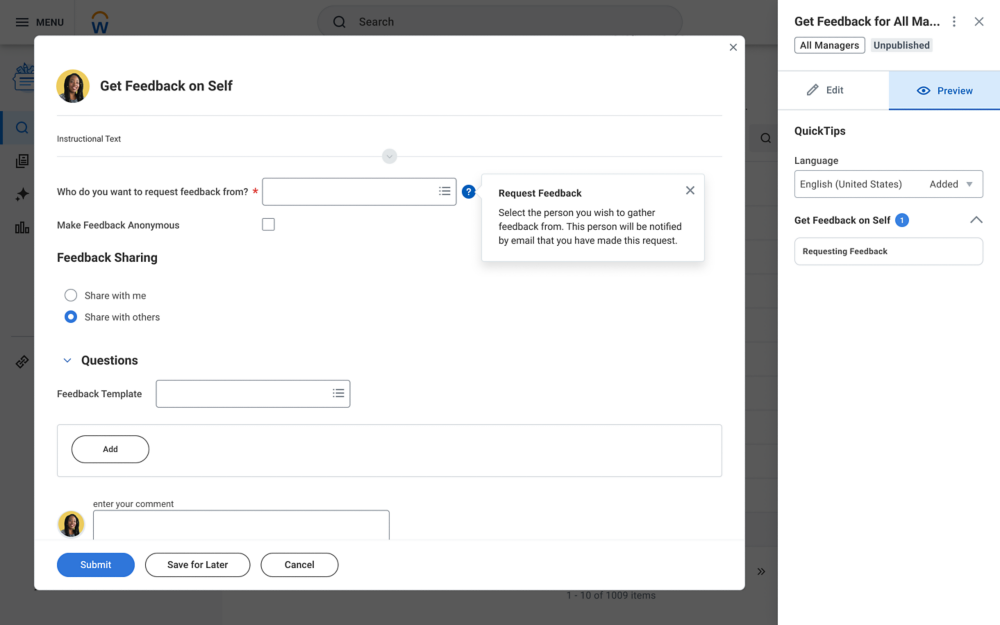
Task: Close the Request Feedback tooltip
Action: [690, 191]
